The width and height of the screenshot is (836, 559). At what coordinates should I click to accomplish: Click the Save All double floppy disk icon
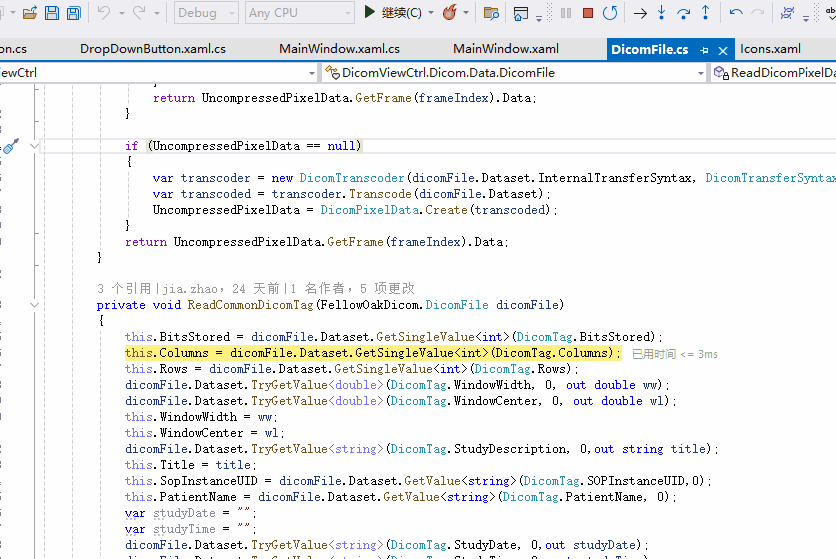tap(74, 12)
